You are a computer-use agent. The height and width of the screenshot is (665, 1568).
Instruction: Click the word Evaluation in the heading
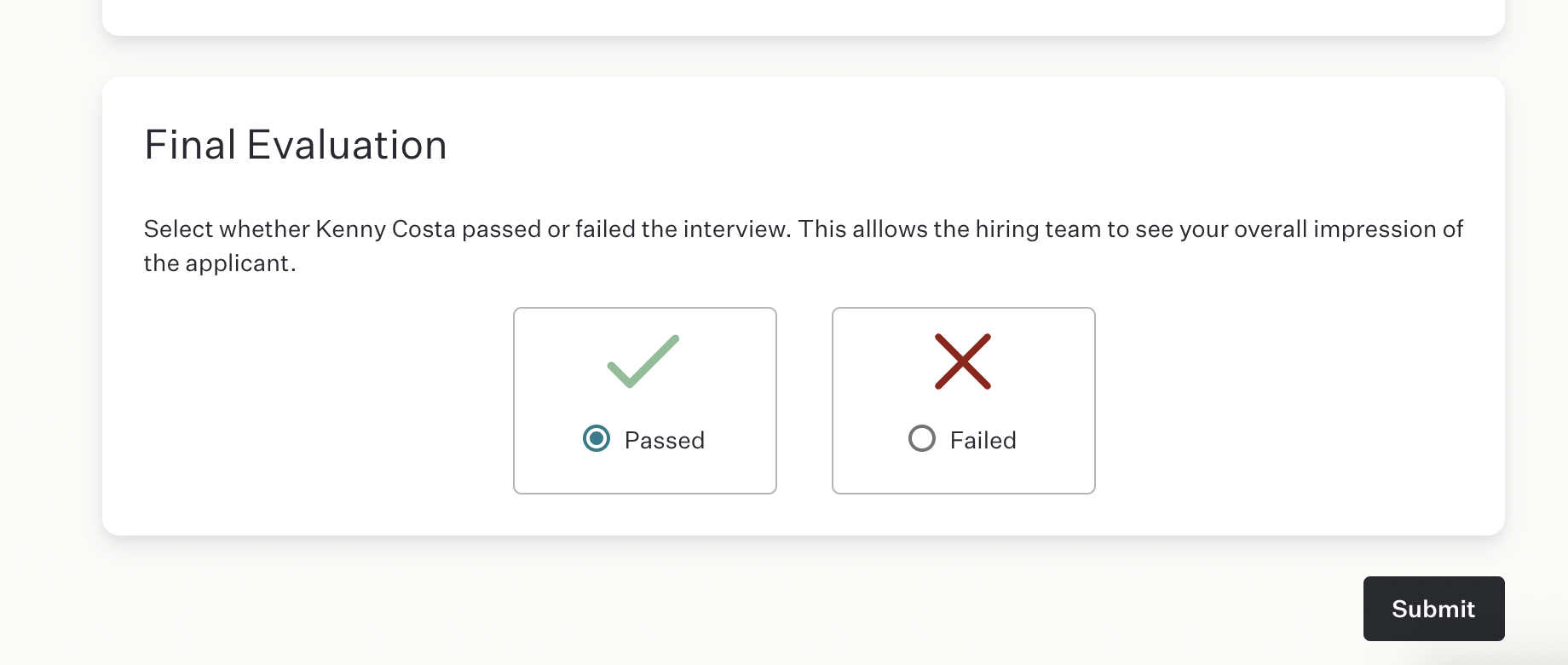[x=347, y=145]
